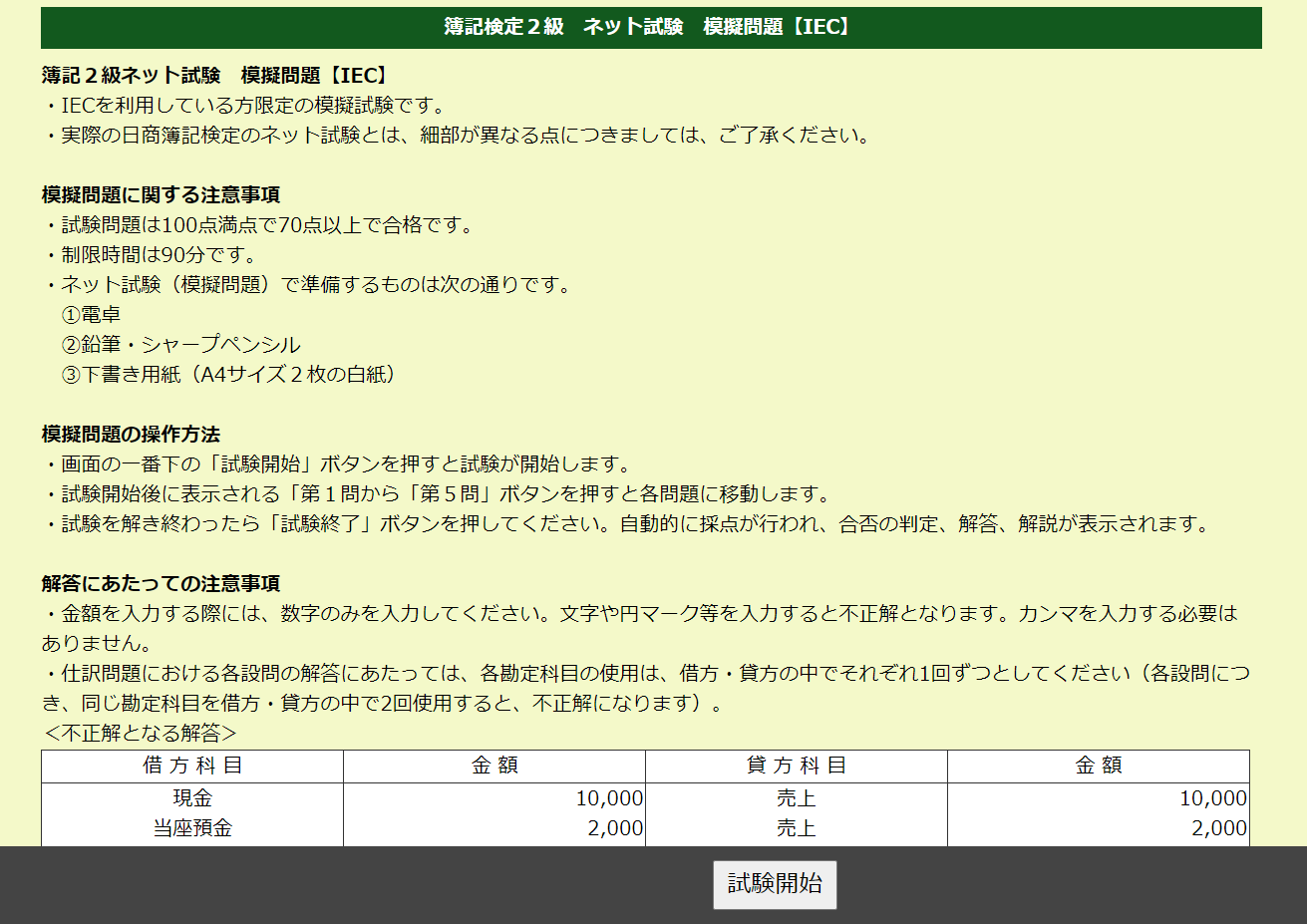The width and height of the screenshot is (1307, 924).
Task: Click heading 模擬問題の操作方法
Action: [x=132, y=435]
